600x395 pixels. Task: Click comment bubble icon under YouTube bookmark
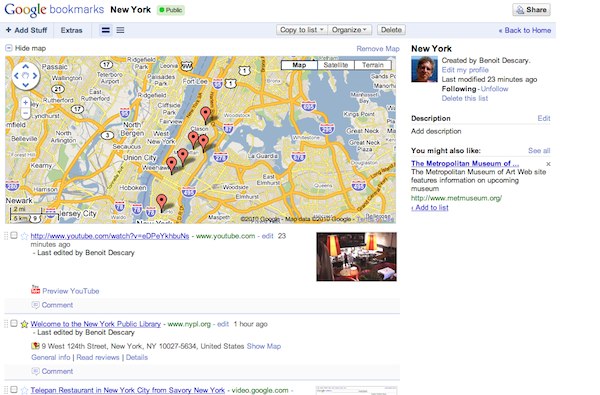35,305
